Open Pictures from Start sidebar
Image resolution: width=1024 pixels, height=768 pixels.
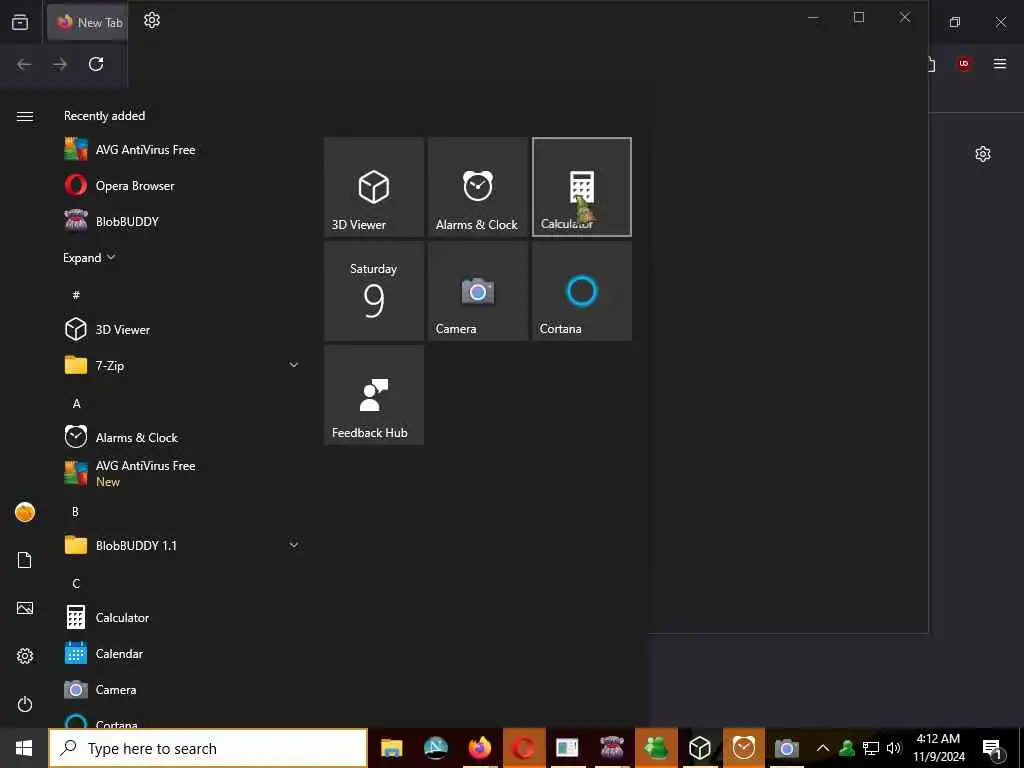25,608
